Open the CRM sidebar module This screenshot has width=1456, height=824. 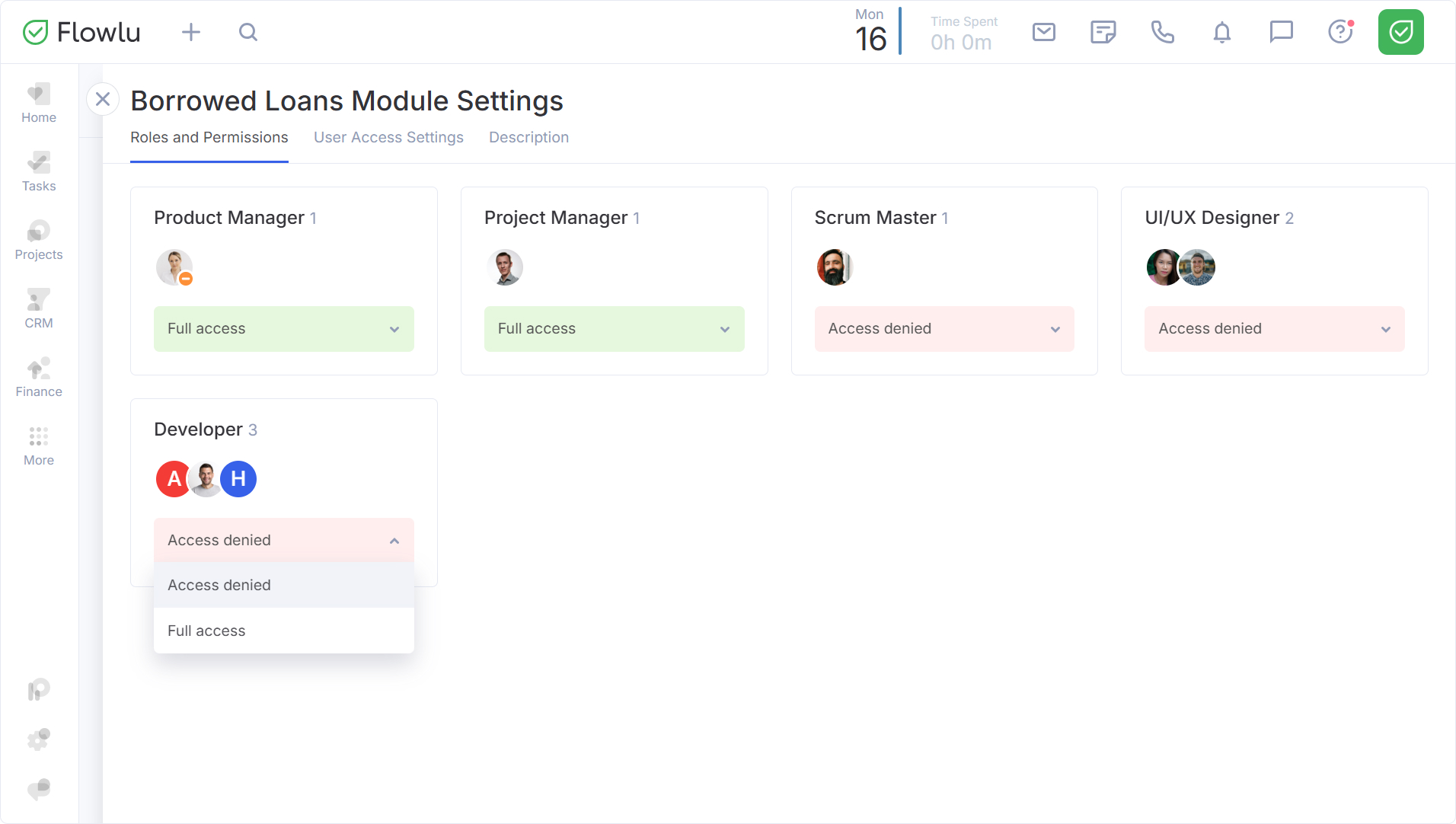click(x=39, y=309)
